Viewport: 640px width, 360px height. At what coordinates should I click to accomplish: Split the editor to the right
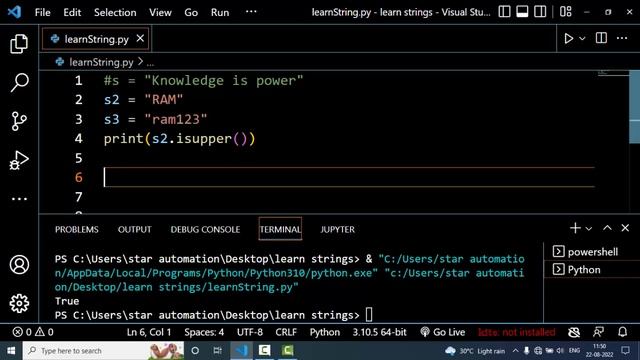[x=601, y=38]
